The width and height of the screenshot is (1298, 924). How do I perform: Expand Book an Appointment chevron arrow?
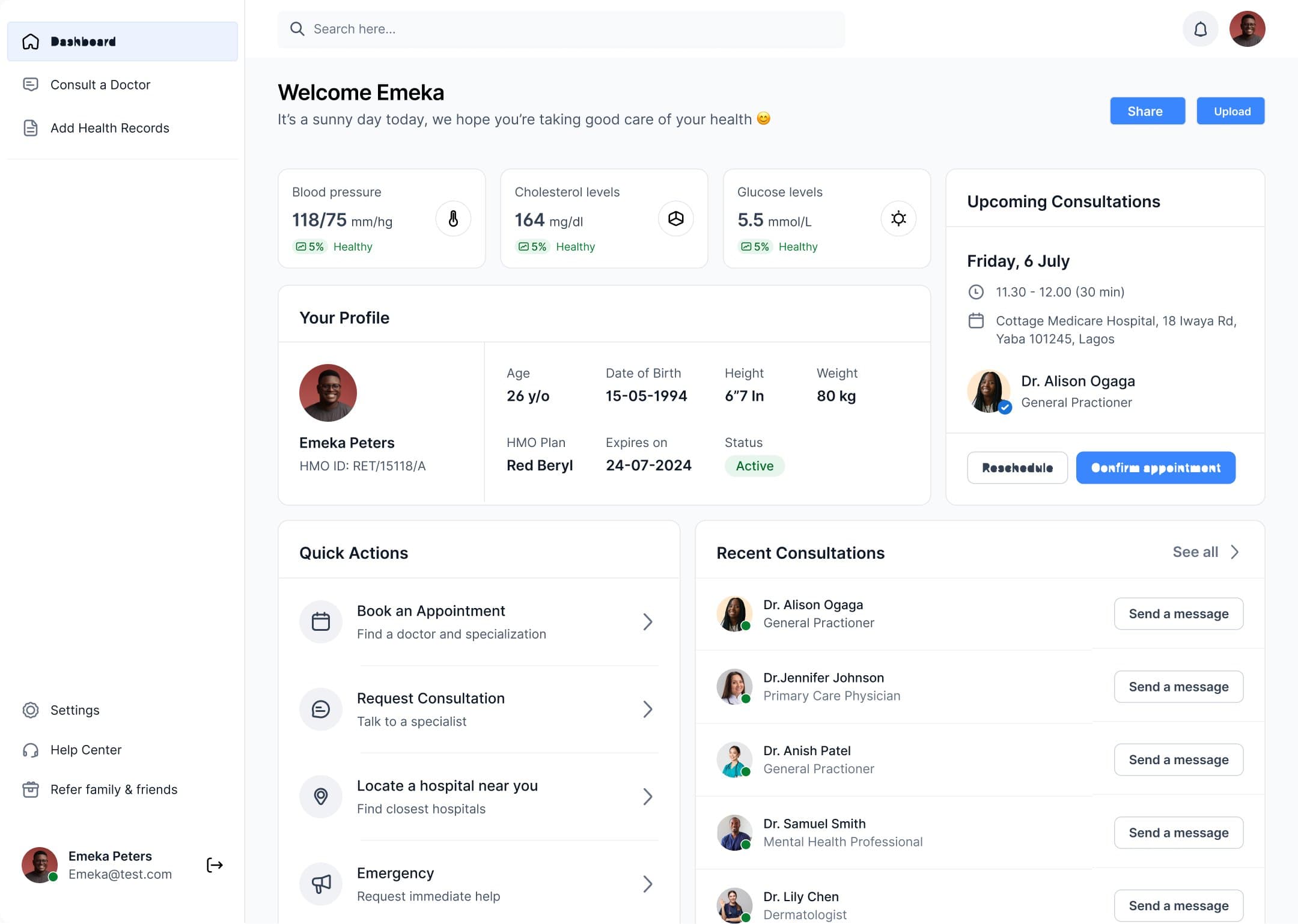pyautogui.click(x=647, y=622)
